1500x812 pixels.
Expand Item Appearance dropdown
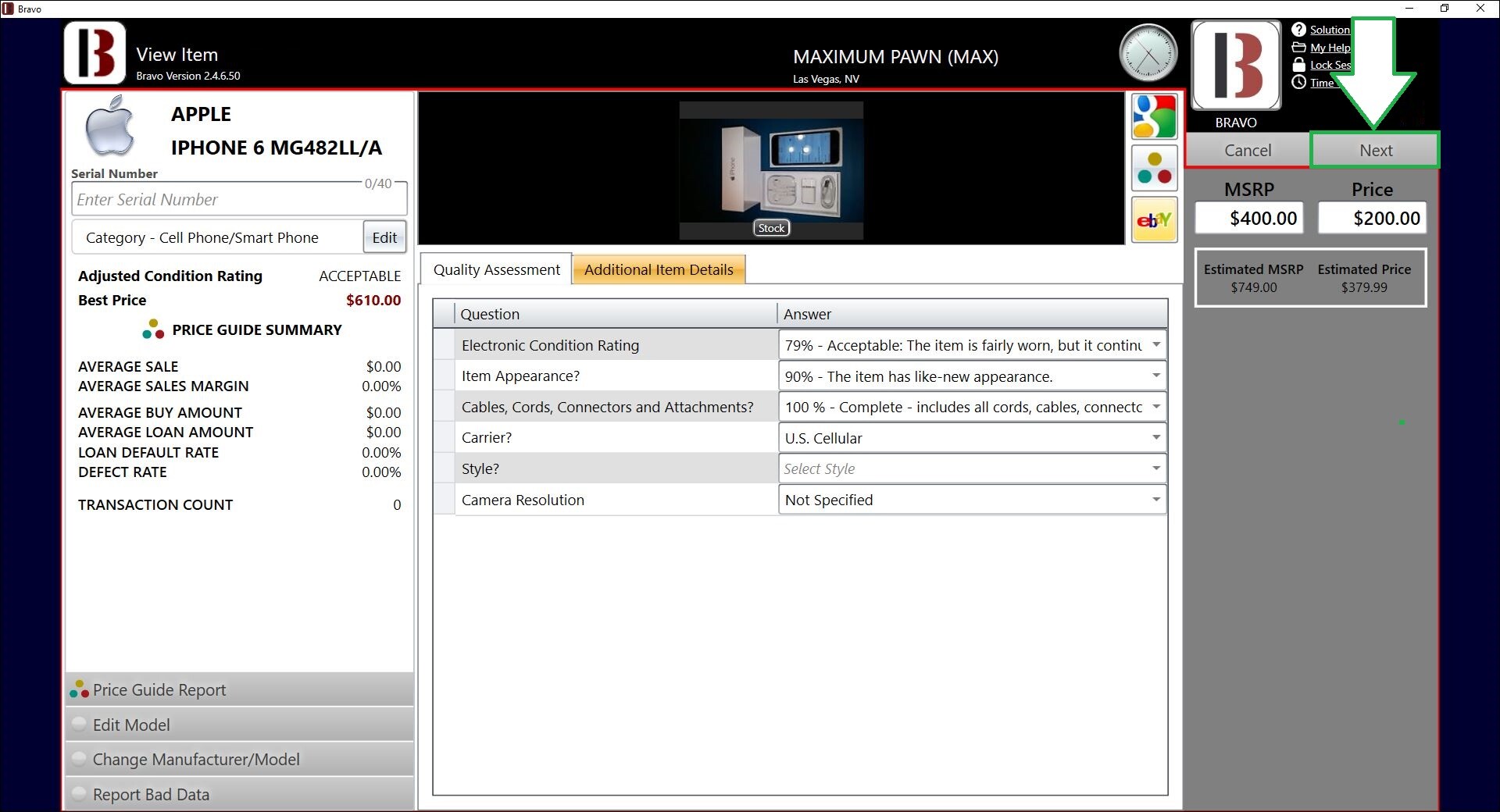point(1155,376)
